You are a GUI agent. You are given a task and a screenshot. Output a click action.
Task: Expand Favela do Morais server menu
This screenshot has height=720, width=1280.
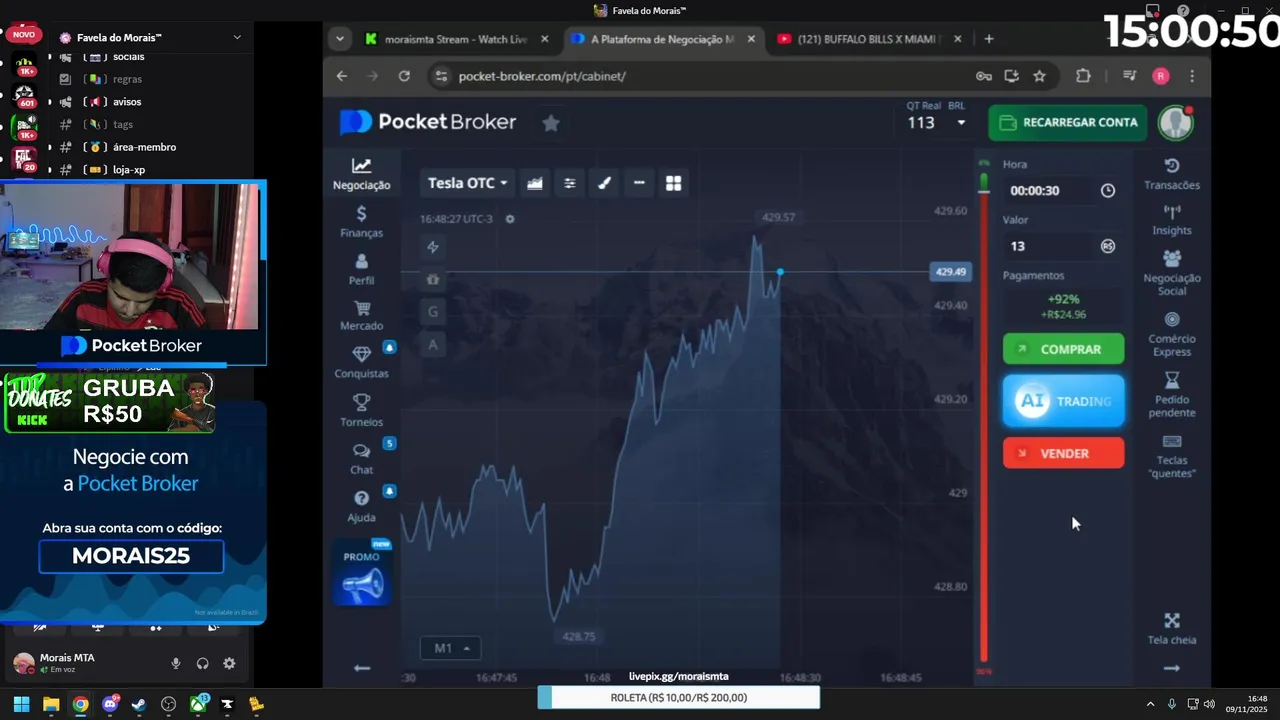(x=237, y=37)
